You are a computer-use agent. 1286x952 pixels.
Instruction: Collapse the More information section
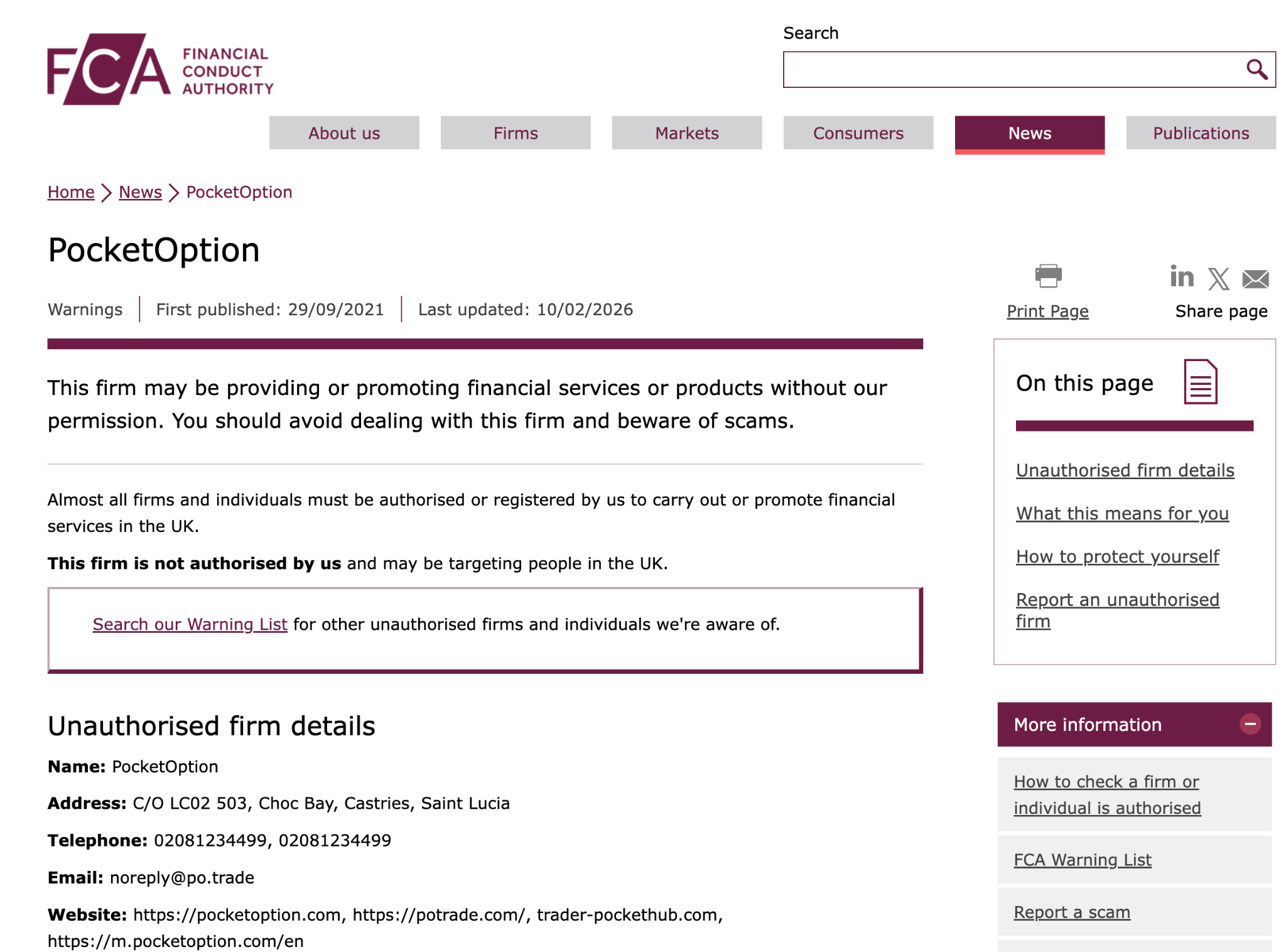[x=1250, y=724]
